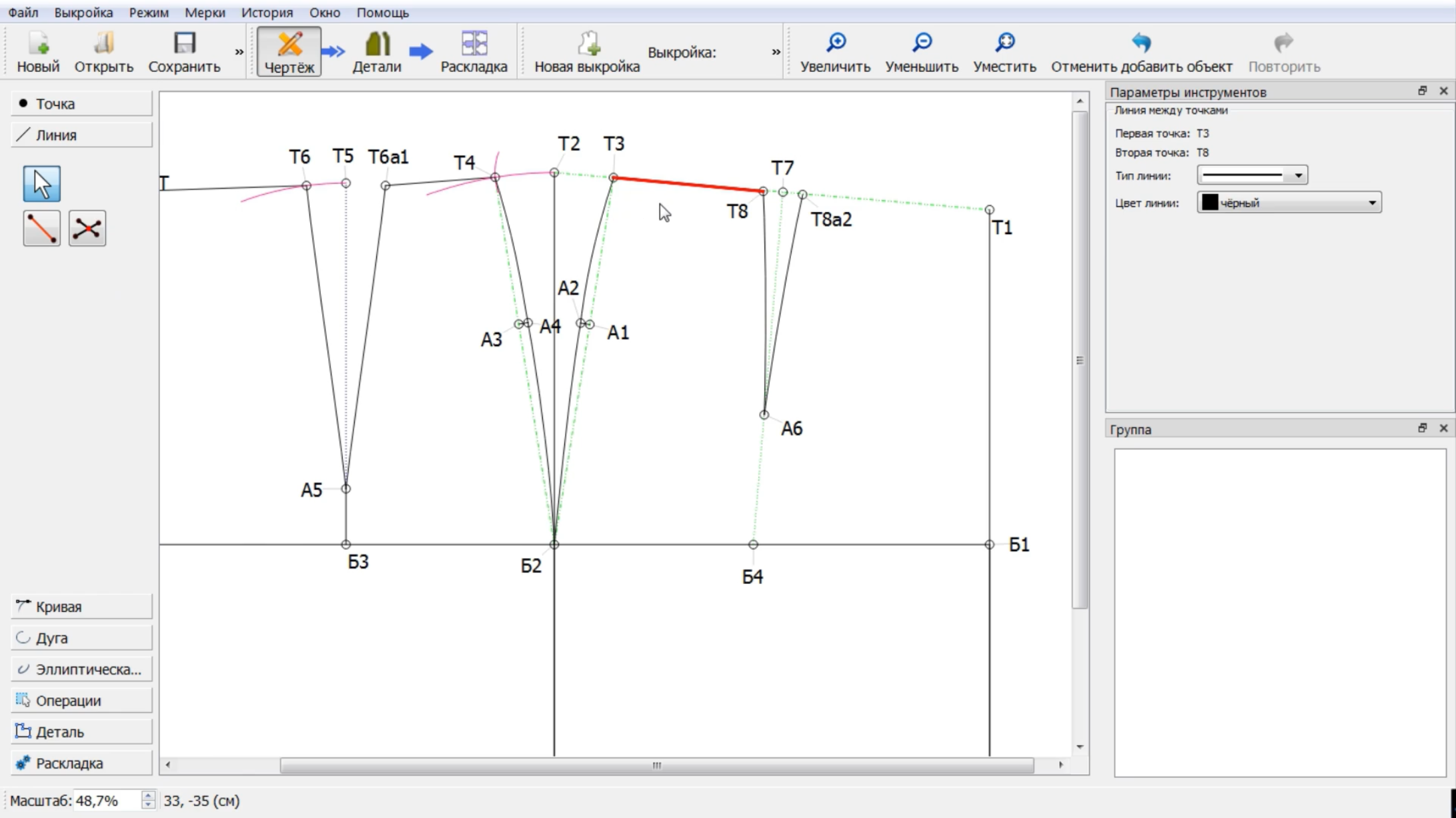Expand the Эллиптическая tool section
The height and width of the screenshot is (818, 1456).
pos(81,669)
